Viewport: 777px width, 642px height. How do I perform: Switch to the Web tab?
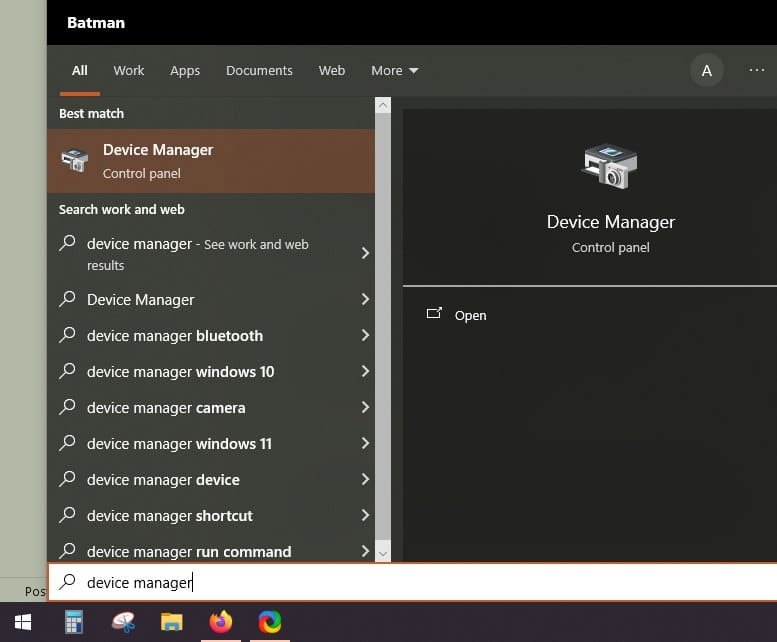[332, 70]
